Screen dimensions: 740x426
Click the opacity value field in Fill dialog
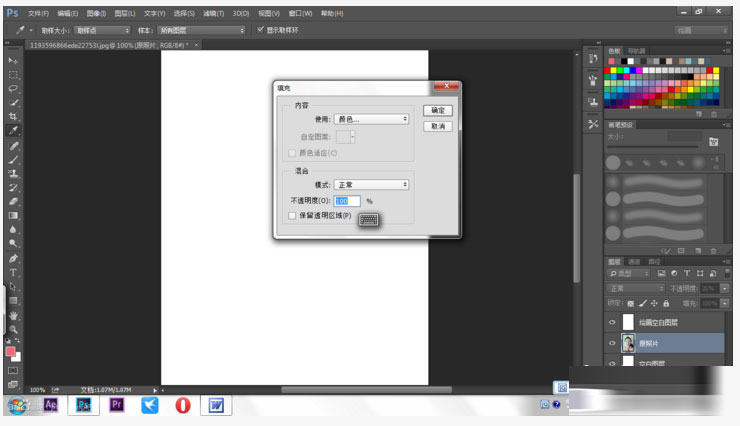(x=347, y=201)
